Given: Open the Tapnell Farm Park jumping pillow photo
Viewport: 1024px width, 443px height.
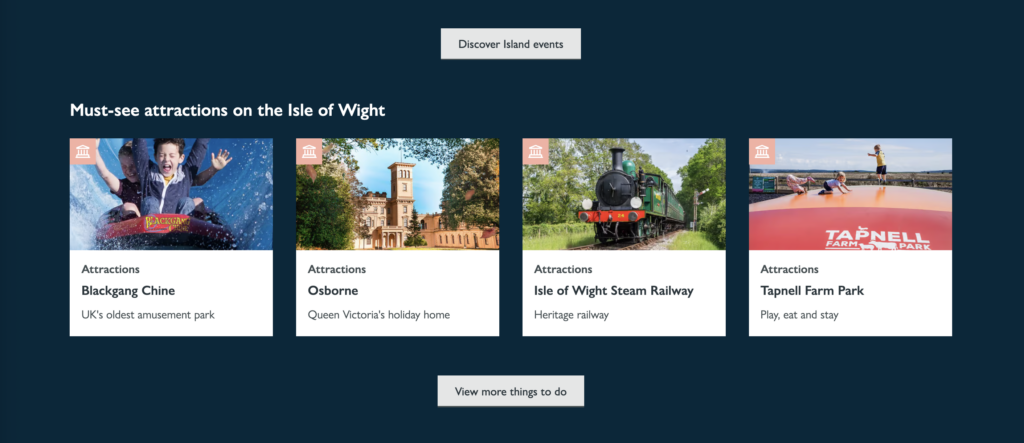Looking at the screenshot, I should pyautogui.click(x=850, y=194).
